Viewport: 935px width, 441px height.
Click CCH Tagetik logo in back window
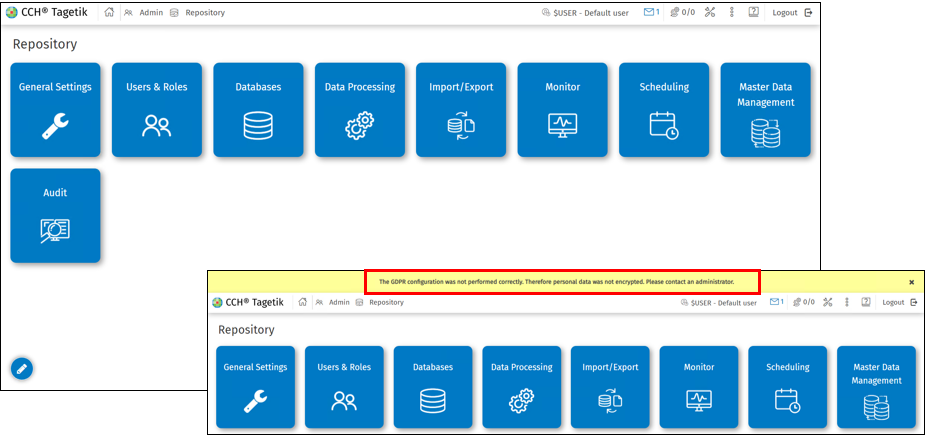[47, 13]
